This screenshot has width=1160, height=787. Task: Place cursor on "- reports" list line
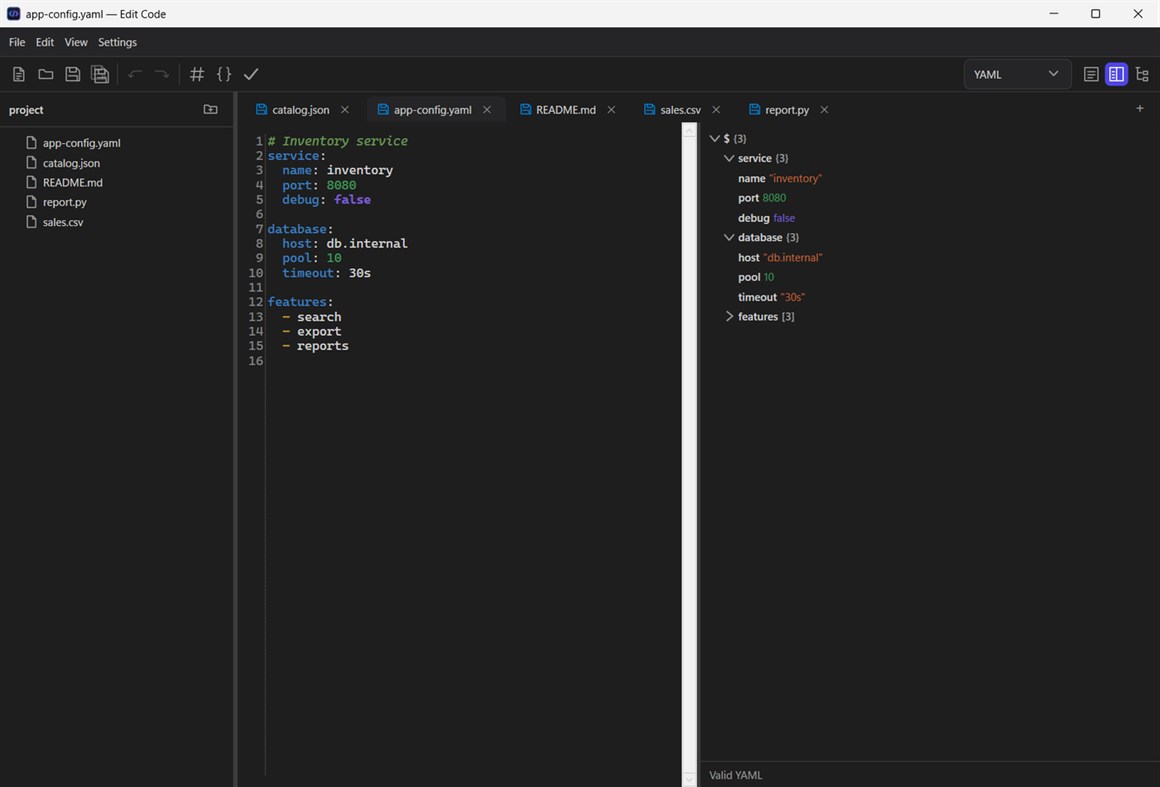pos(315,345)
